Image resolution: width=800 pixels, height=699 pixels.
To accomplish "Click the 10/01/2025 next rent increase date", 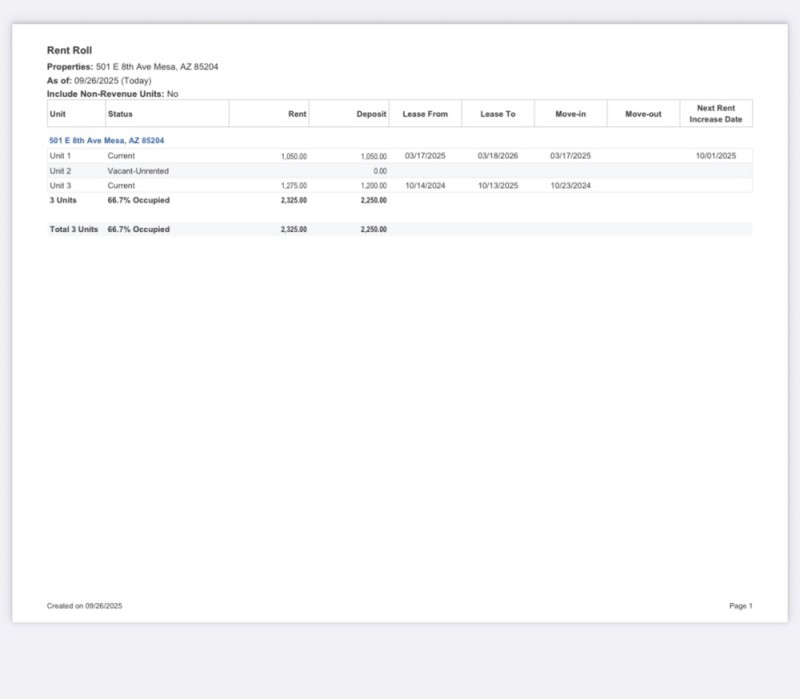I will click(x=716, y=156).
